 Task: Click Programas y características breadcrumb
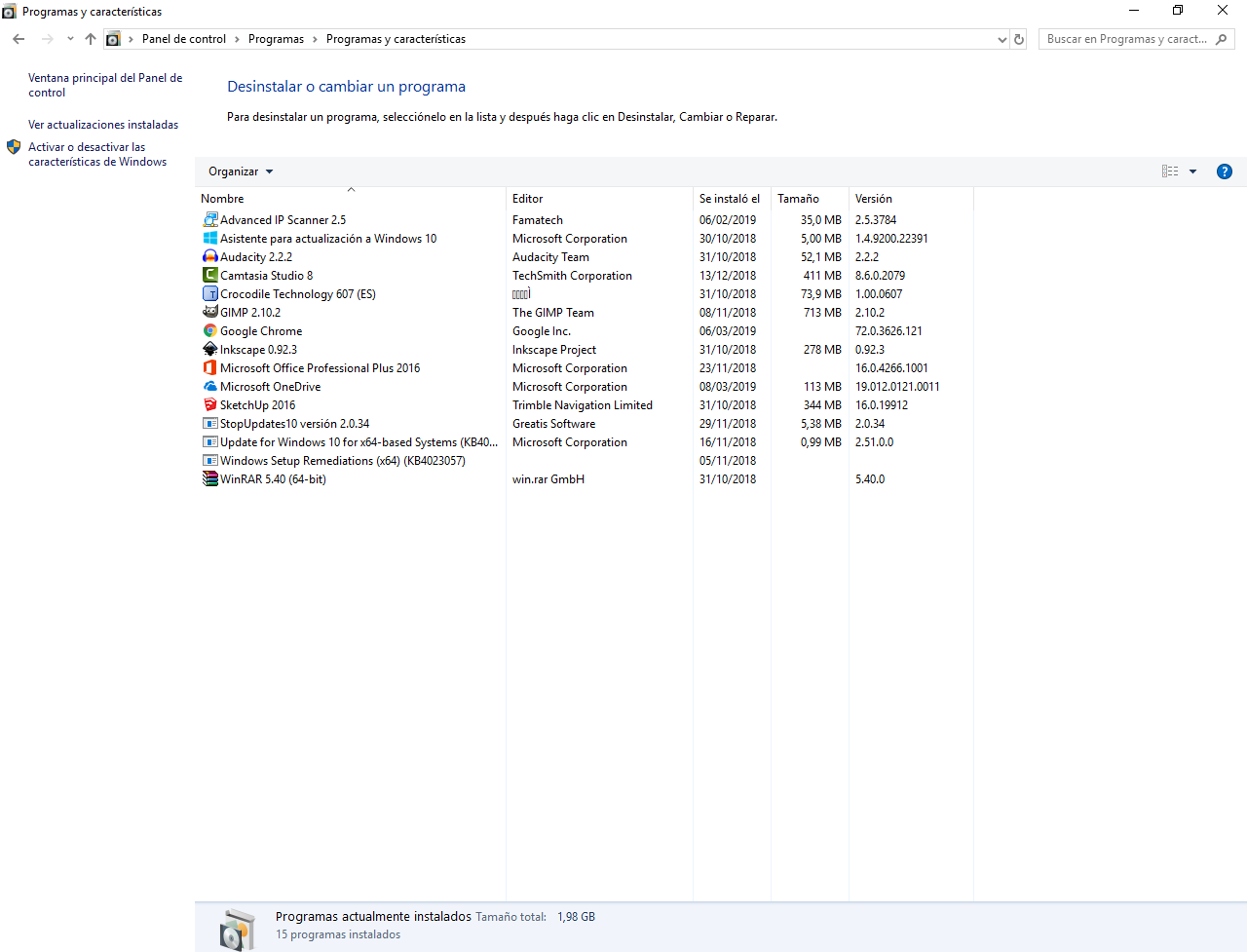point(396,39)
